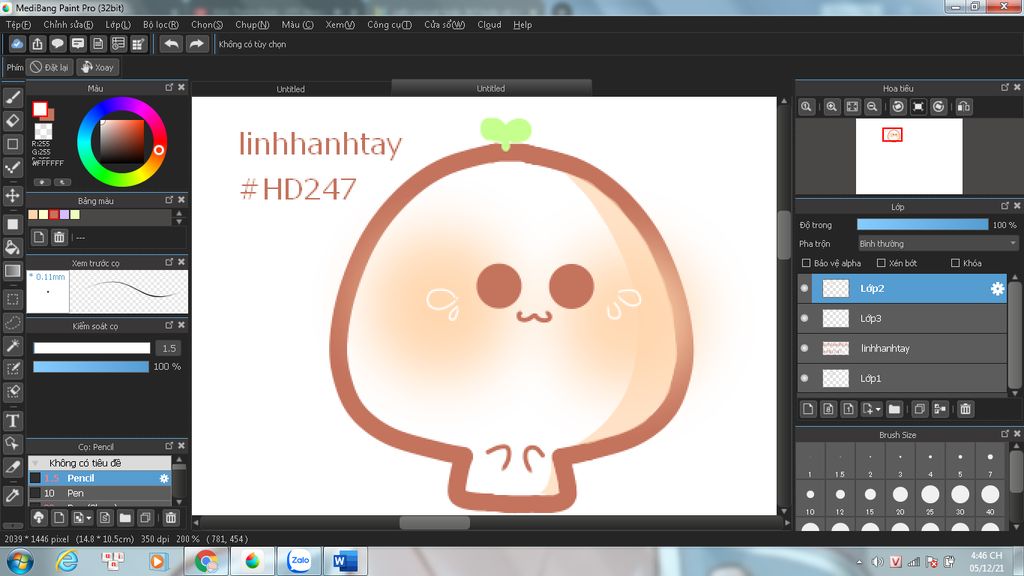Zoom out on the Navigator panel
1024x576 pixels.
click(x=872, y=106)
